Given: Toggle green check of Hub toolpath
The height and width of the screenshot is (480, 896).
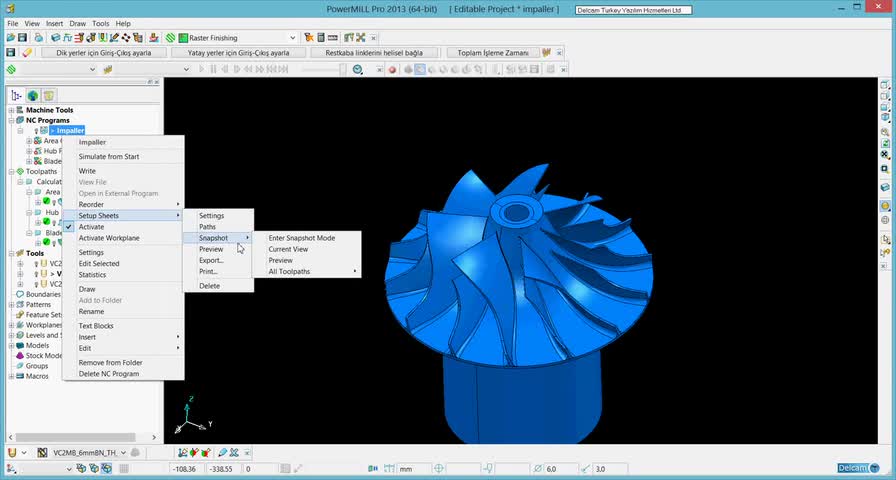Looking at the screenshot, I should [x=46, y=222].
